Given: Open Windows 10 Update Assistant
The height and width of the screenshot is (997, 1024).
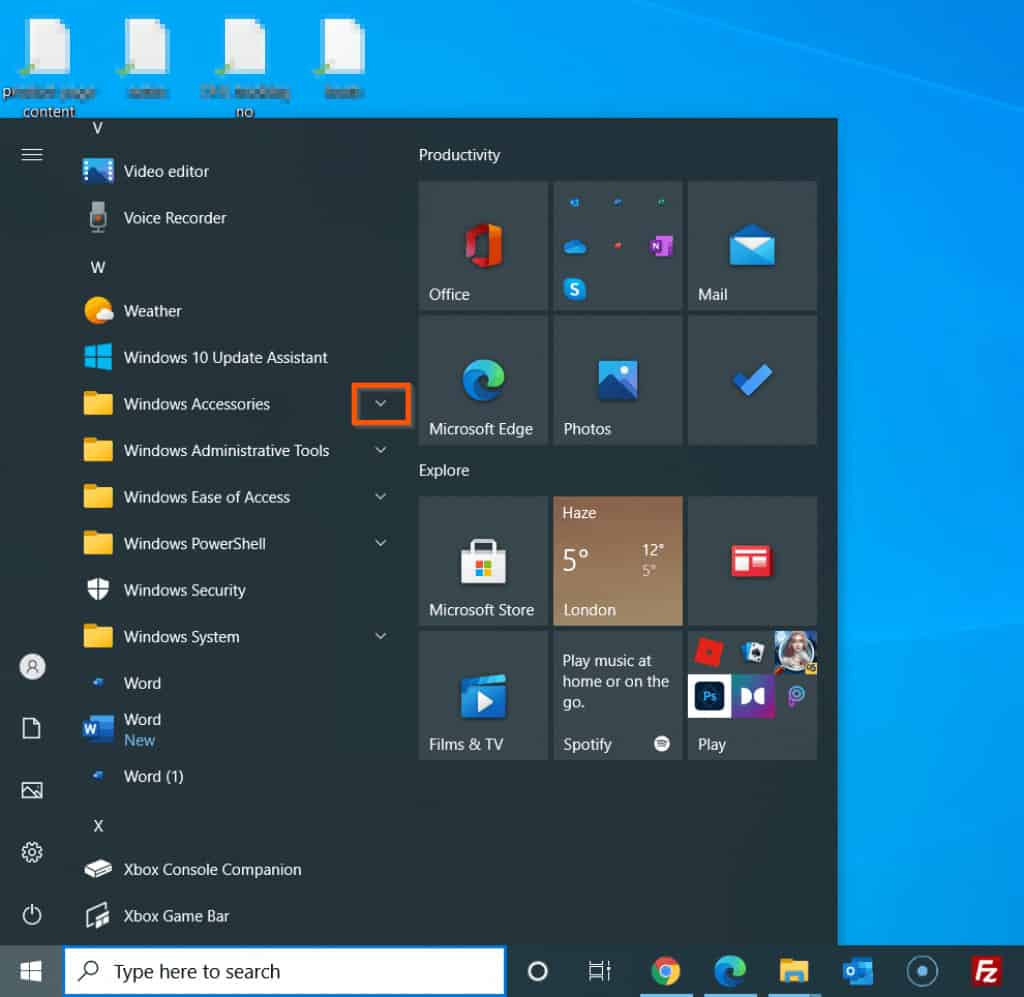Looking at the screenshot, I should [235, 357].
